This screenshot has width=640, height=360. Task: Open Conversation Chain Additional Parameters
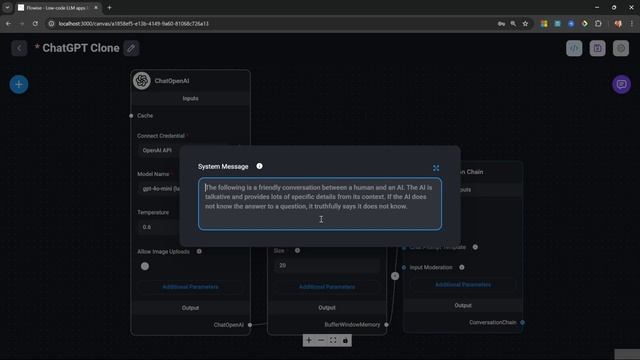click(x=463, y=285)
